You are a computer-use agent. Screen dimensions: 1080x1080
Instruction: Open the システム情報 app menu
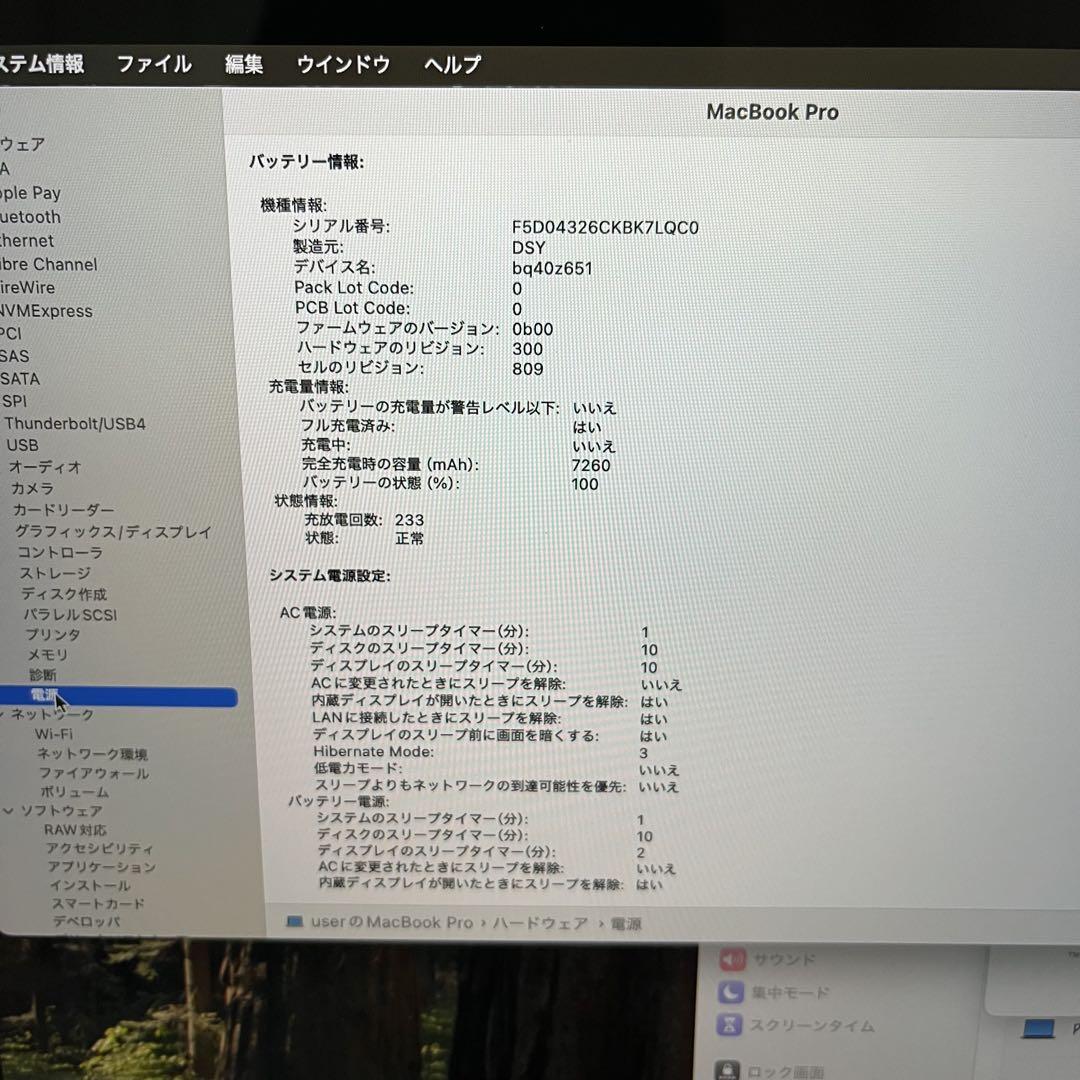tap(41, 63)
